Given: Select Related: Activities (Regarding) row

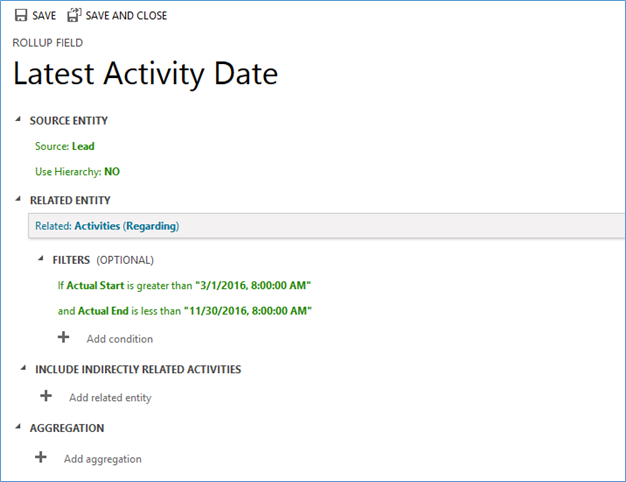Looking at the screenshot, I should pyautogui.click(x=327, y=226).
